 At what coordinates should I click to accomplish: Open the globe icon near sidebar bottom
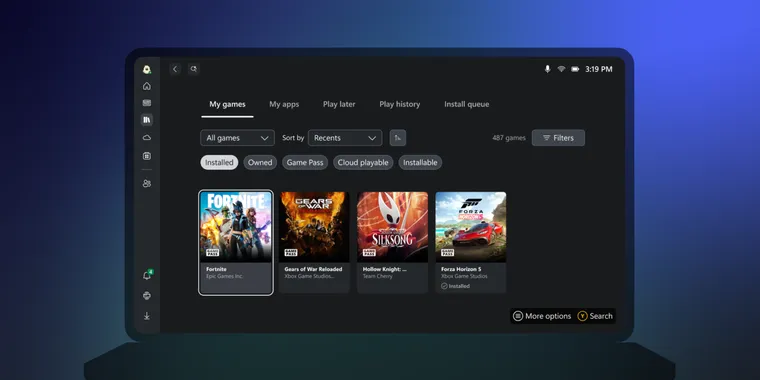[x=147, y=296]
